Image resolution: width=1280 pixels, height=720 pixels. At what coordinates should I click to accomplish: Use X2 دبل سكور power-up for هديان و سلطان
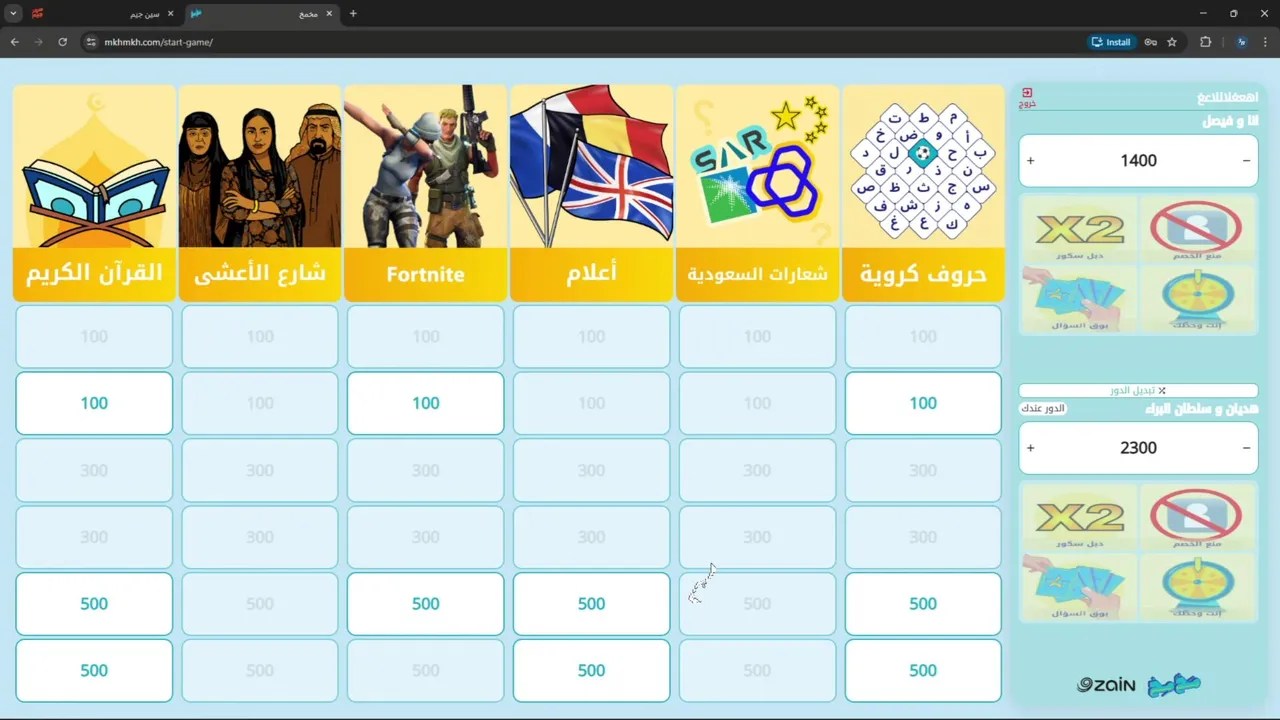(1079, 517)
